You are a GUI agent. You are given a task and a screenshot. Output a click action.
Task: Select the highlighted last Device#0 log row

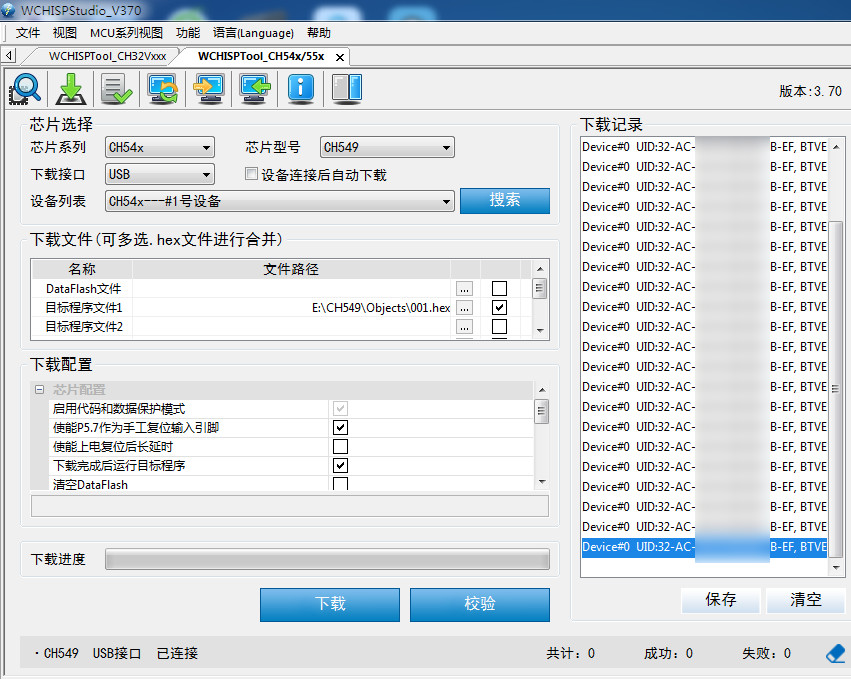[x=704, y=547]
